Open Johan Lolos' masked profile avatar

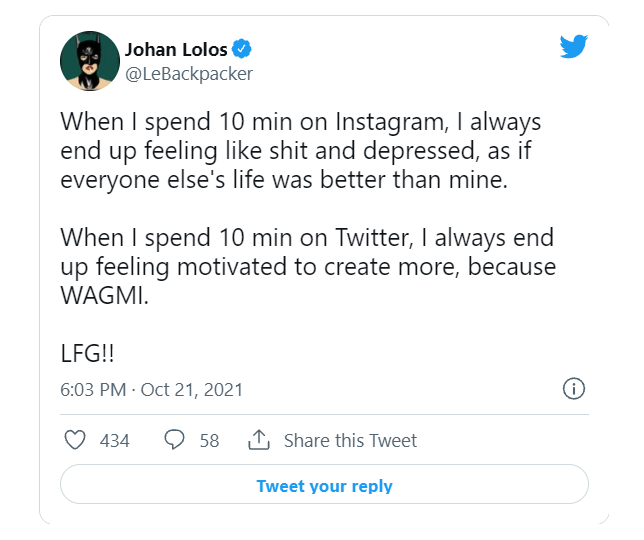[x=90, y=61]
